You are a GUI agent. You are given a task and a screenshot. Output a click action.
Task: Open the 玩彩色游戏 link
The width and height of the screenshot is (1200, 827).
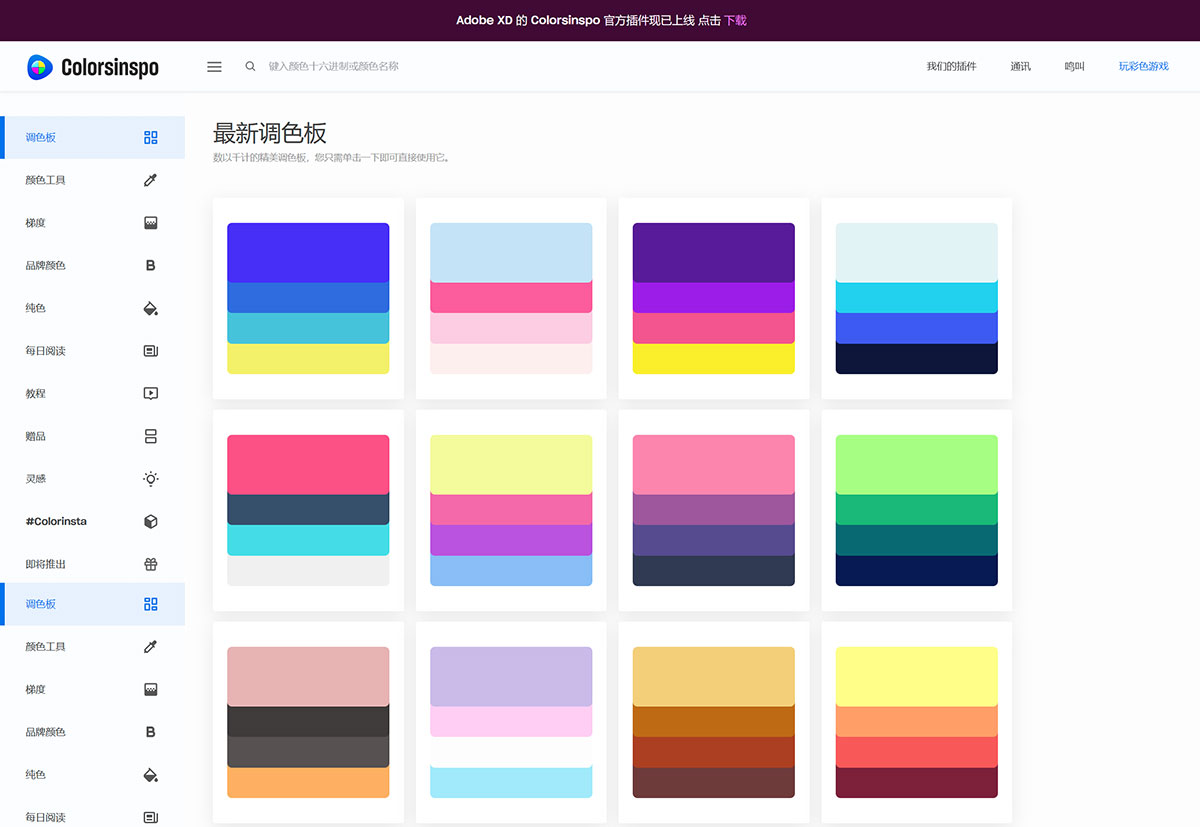click(x=1143, y=65)
